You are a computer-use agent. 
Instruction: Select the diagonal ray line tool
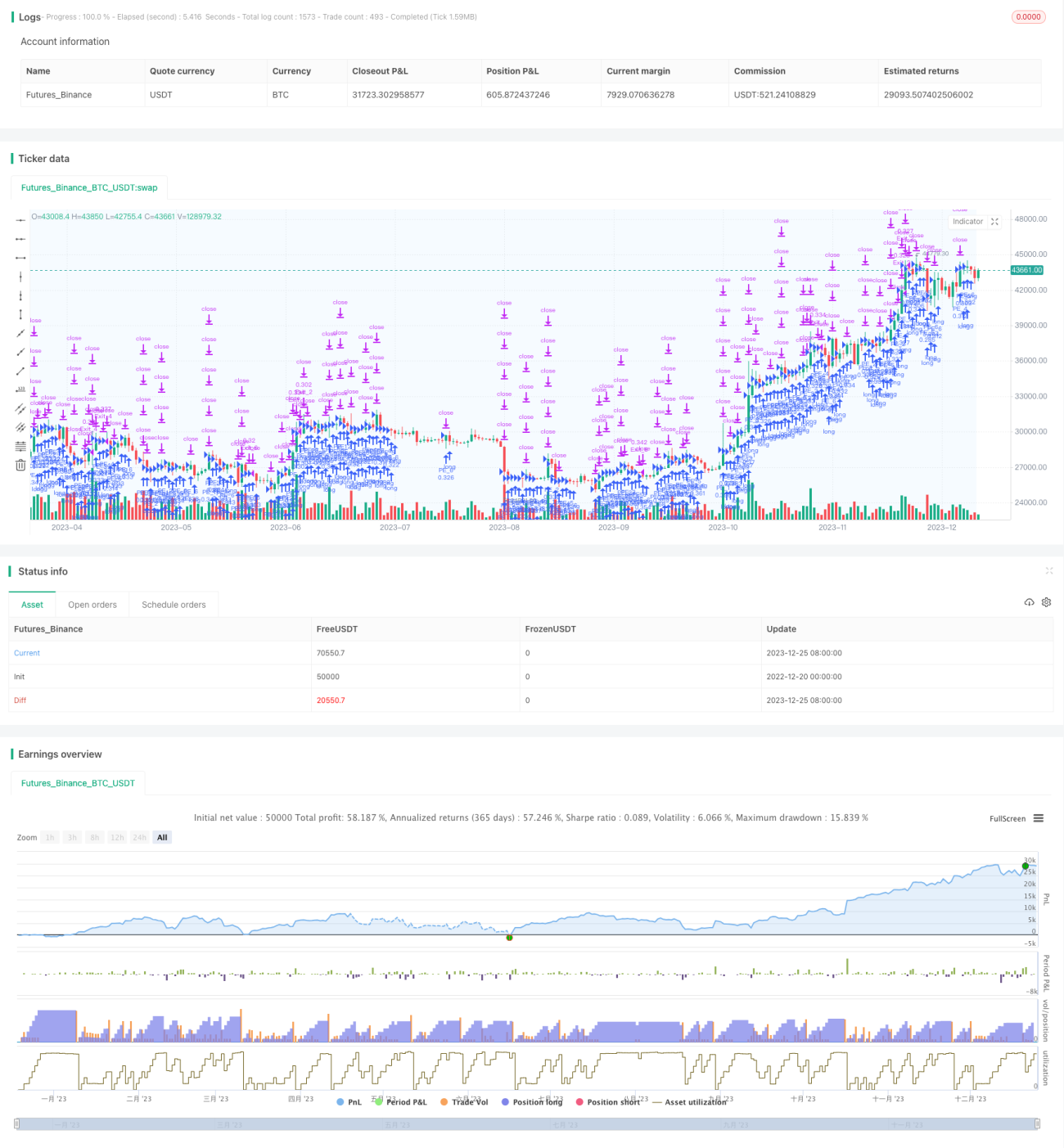click(20, 352)
